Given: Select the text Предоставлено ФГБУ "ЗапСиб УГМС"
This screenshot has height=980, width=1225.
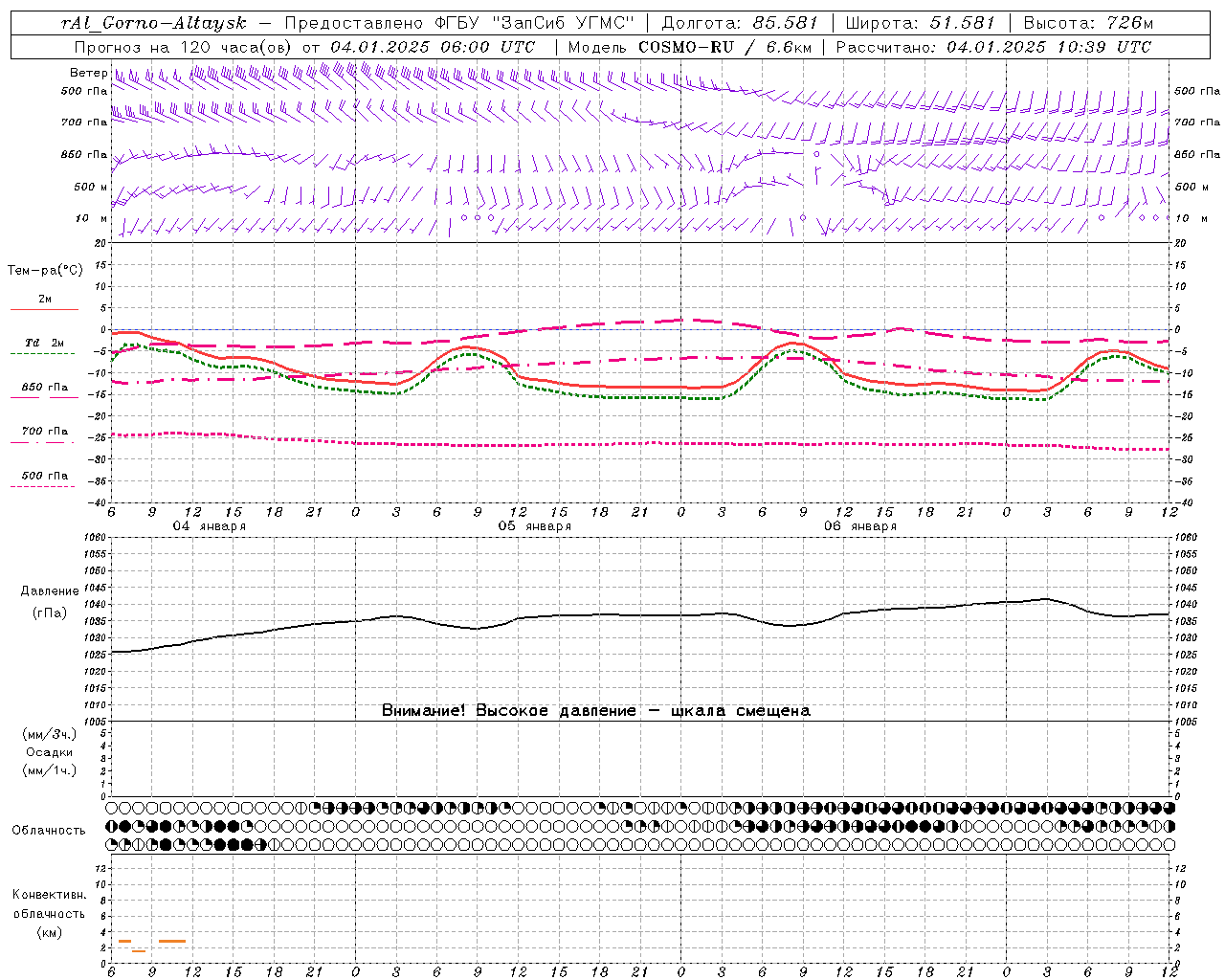Looking at the screenshot, I should pos(460,22).
